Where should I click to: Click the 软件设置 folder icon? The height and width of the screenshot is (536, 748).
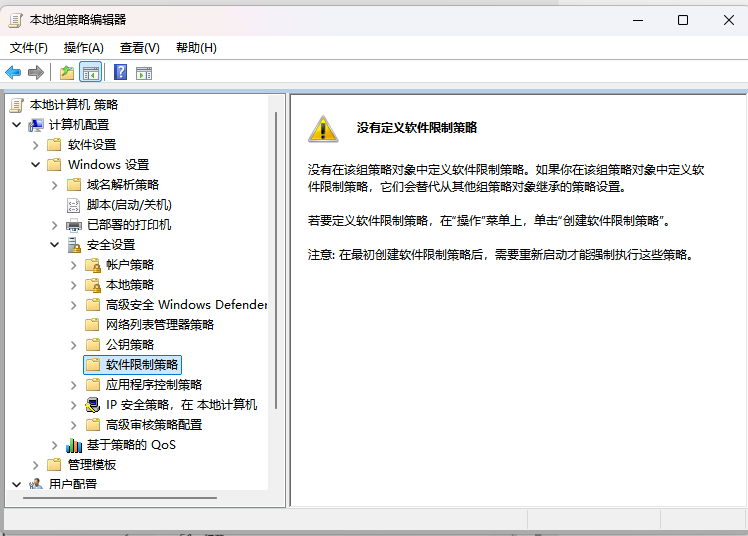(54, 144)
